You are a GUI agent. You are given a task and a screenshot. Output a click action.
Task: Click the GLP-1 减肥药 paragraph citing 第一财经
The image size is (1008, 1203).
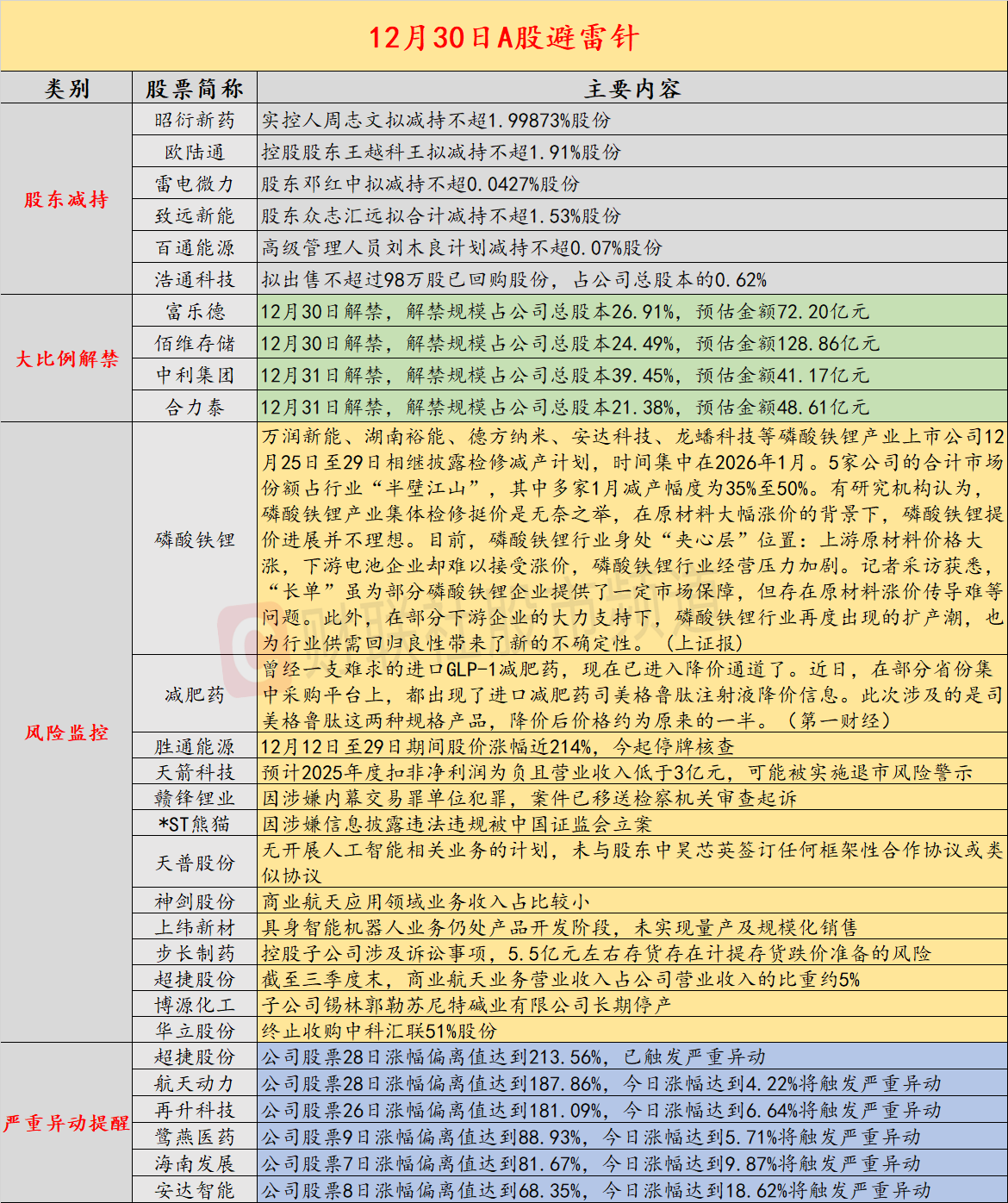[x=632, y=695]
